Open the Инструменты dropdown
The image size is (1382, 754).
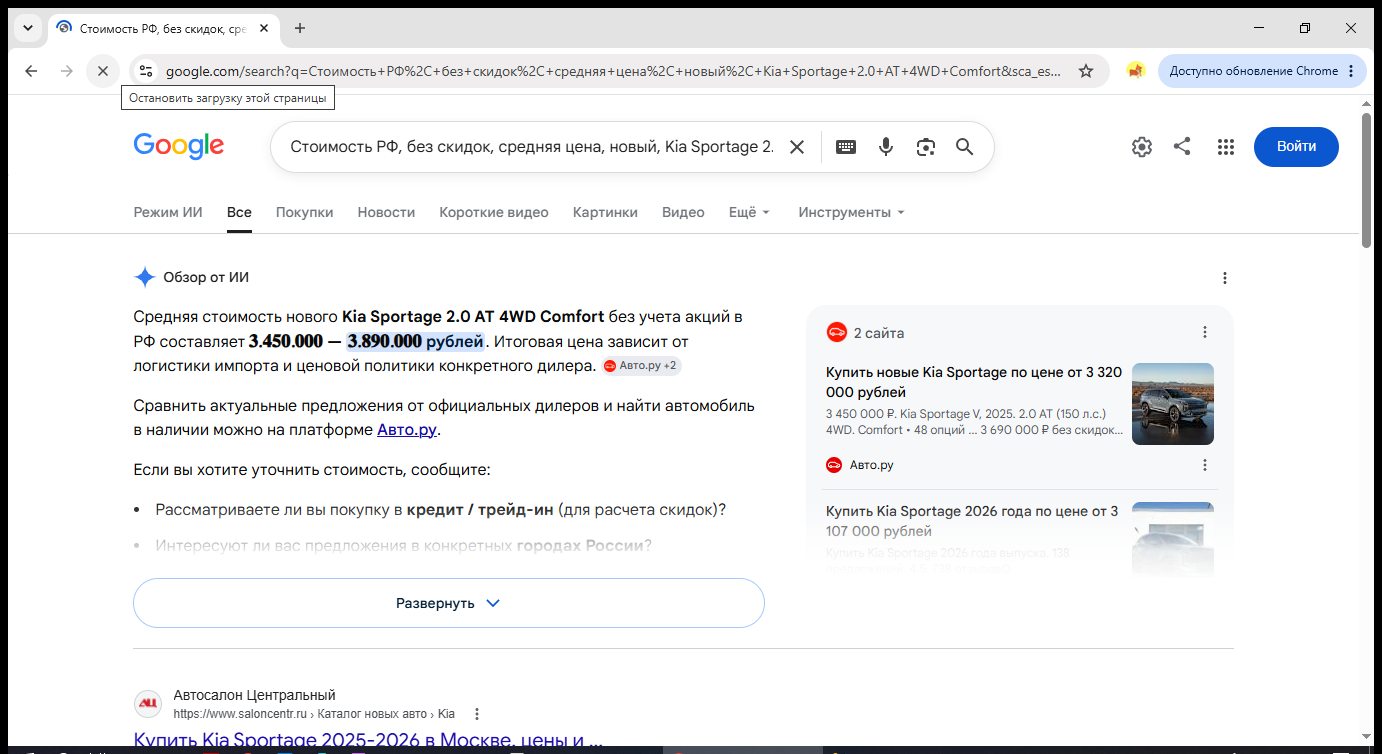851,212
